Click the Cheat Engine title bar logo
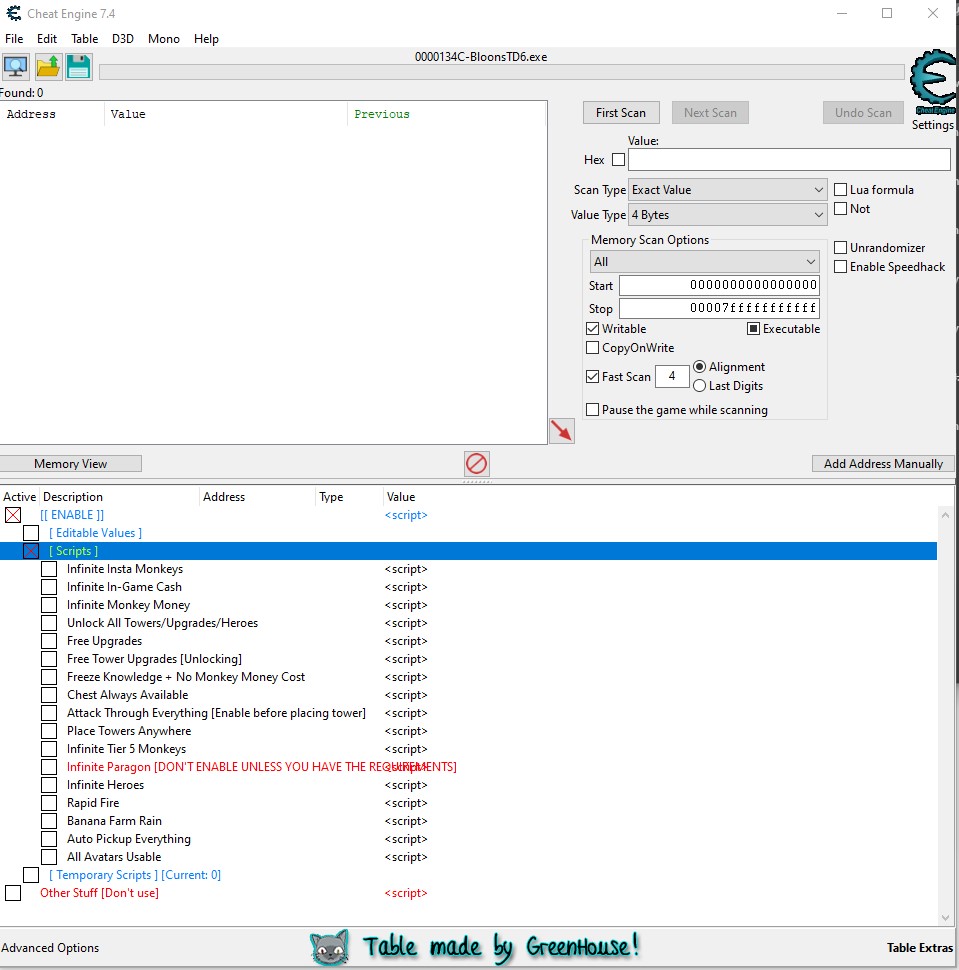This screenshot has height=970, width=959. [x=14, y=13]
